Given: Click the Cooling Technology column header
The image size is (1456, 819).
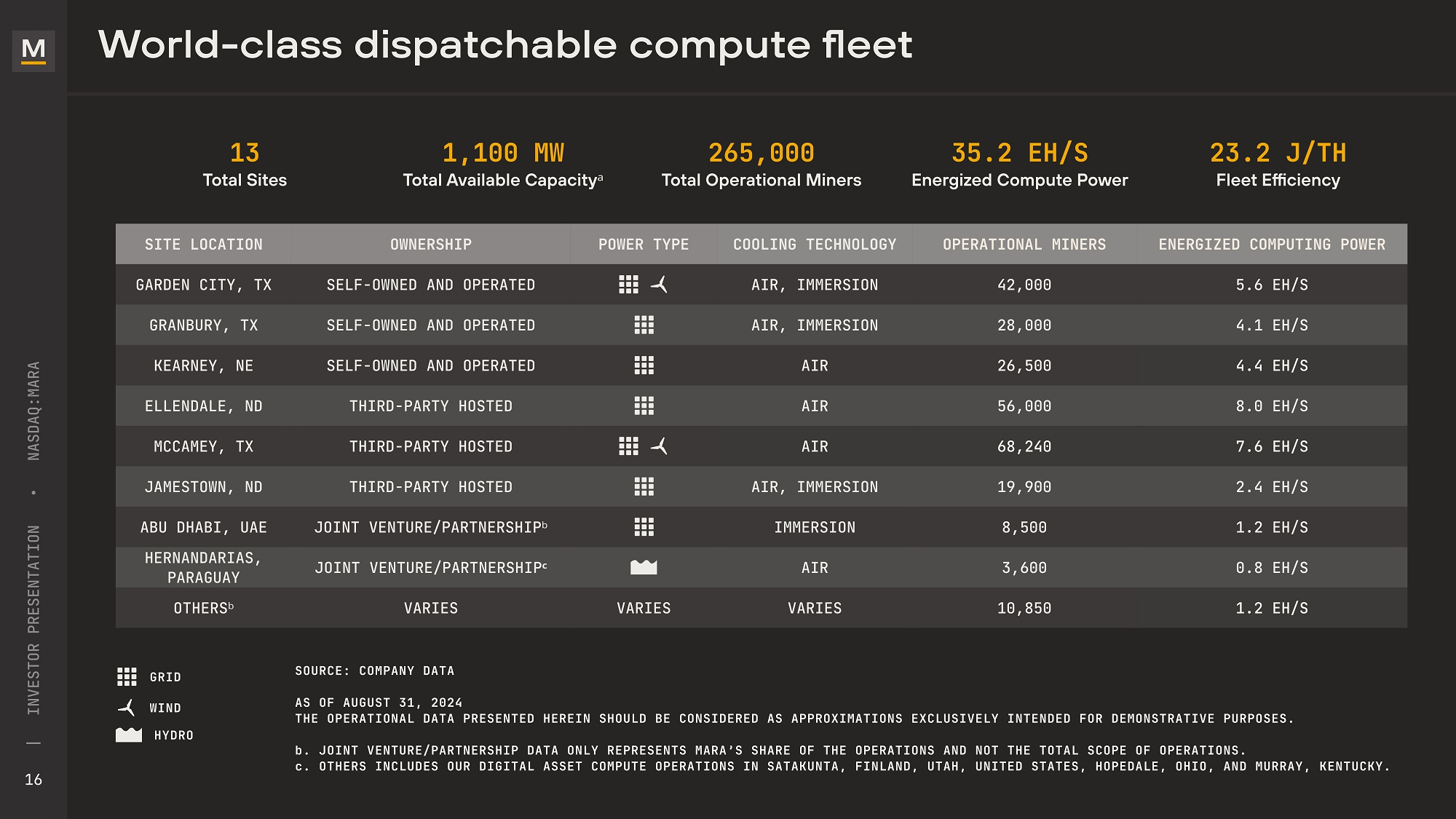Looking at the screenshot, I should pos(814,245).
